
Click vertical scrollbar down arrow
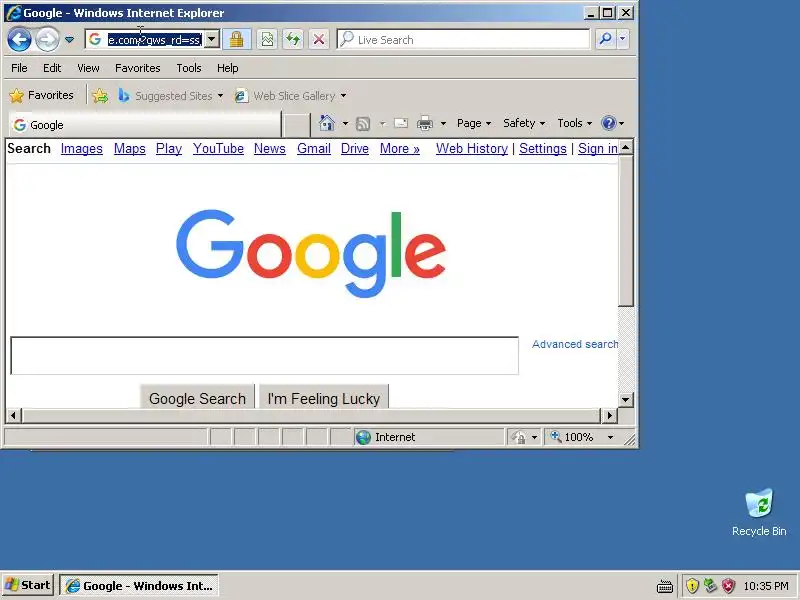pos(626,399)
